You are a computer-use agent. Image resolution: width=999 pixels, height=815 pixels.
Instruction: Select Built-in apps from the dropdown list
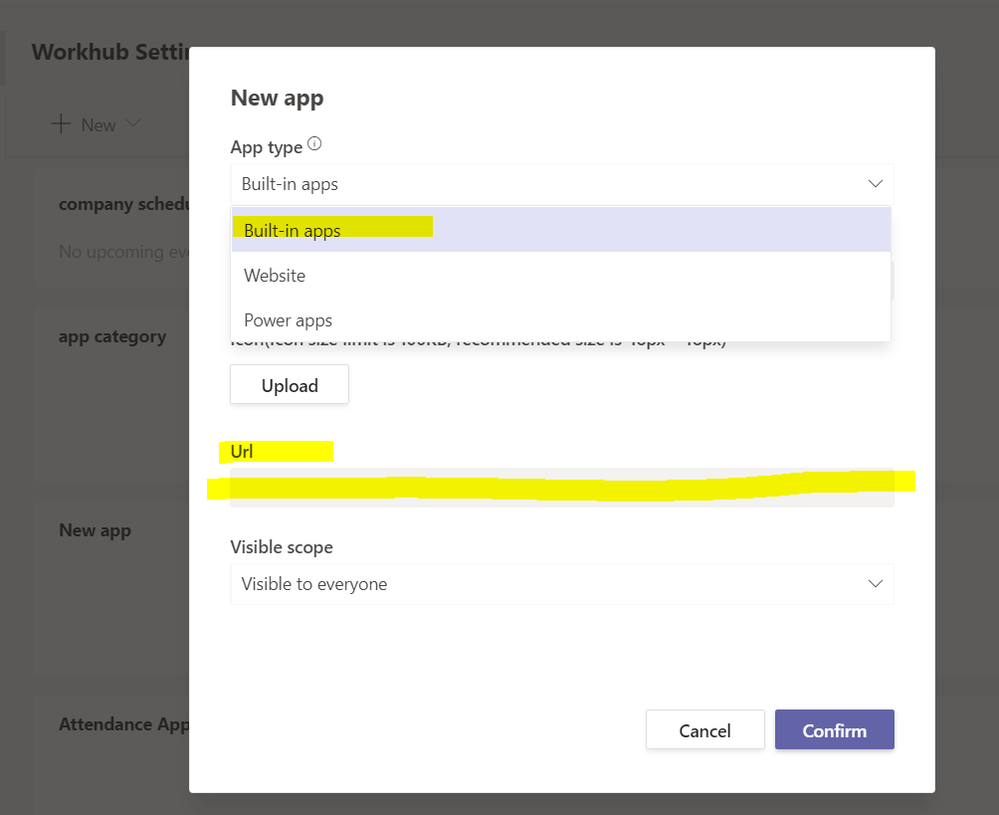pos(290,229)
